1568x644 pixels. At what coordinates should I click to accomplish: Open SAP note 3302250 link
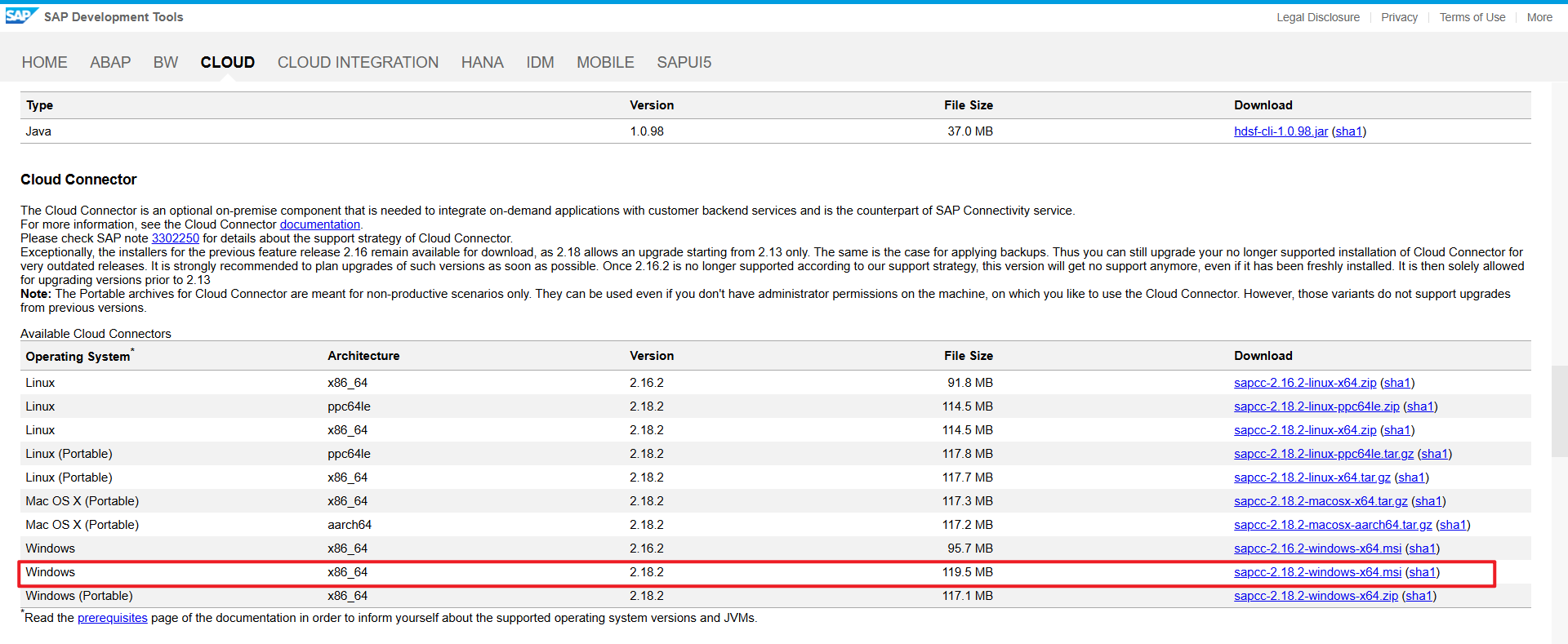[176, 238]
